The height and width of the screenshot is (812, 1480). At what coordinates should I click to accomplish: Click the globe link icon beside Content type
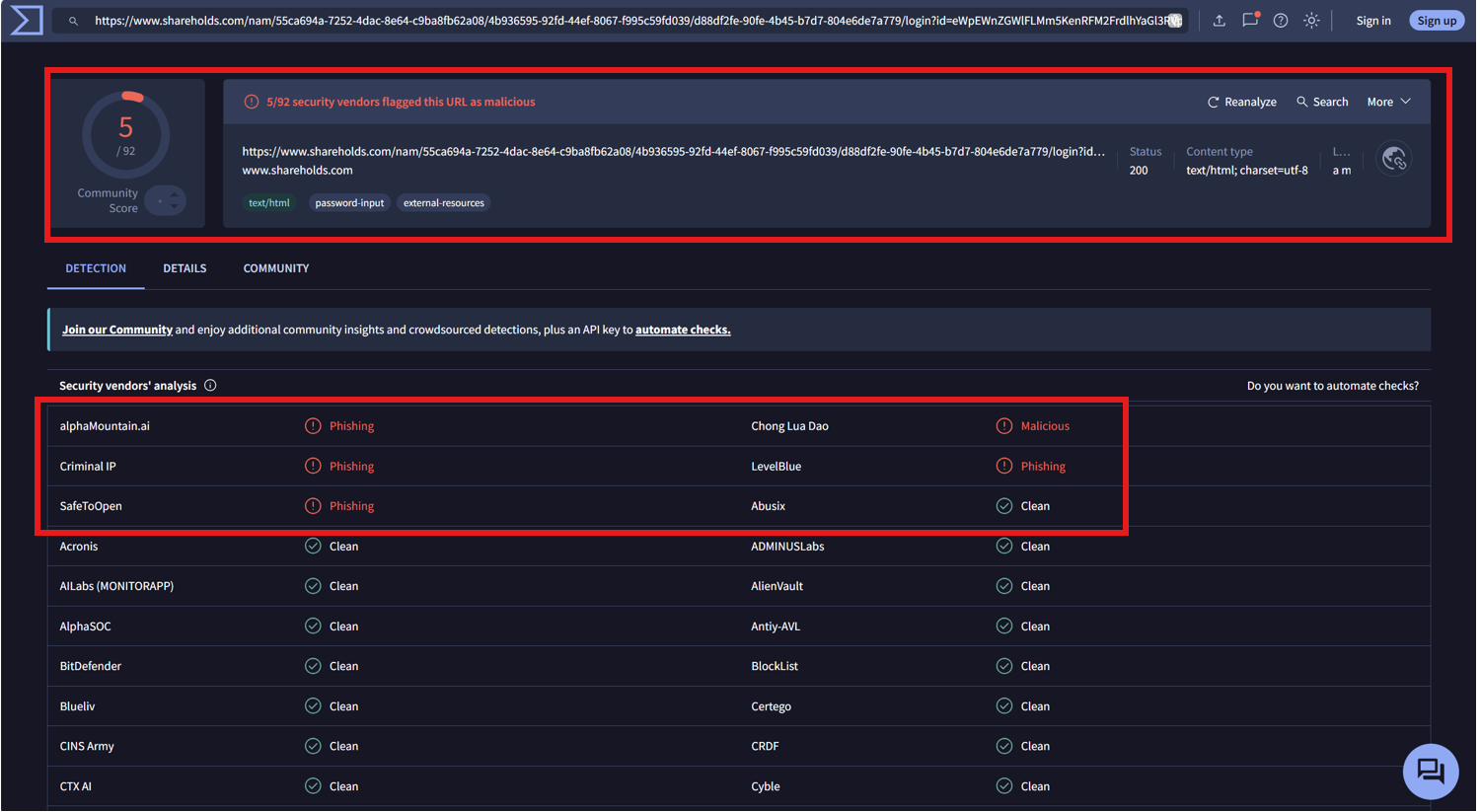pyautogui.click(x=1394, y=159)
